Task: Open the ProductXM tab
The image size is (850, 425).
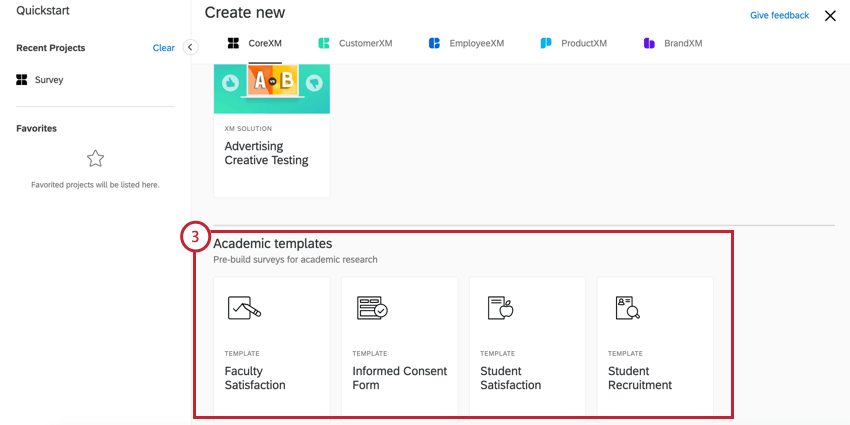Action: coord(579,44)
